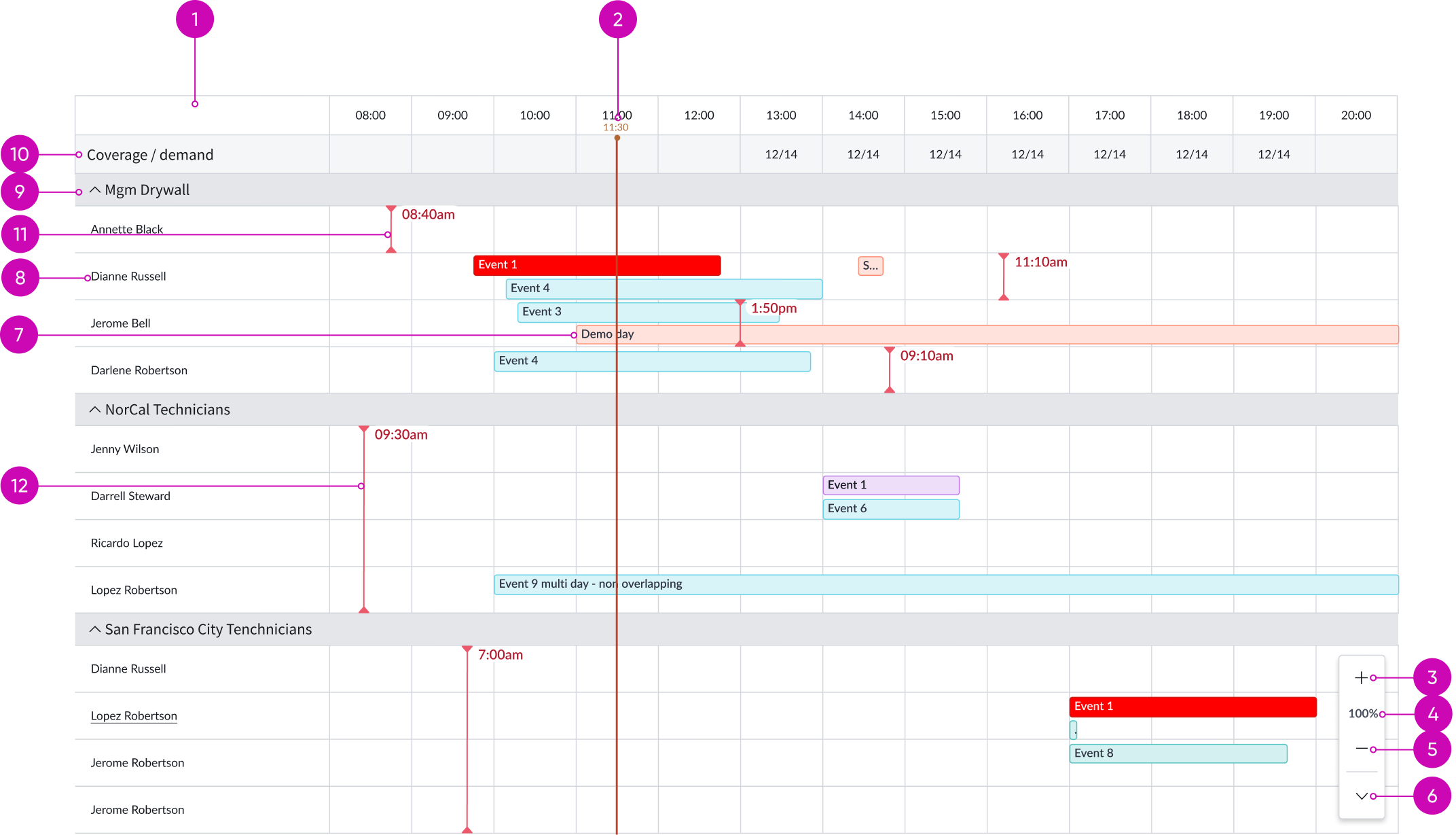Collapse the Mgm Drywall group

[x=95, y=189]
